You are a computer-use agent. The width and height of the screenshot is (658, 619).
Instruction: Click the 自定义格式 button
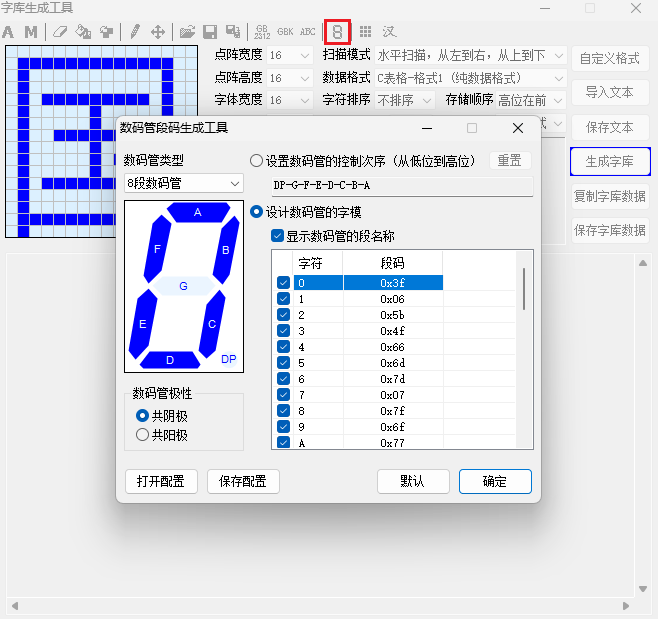610,58
